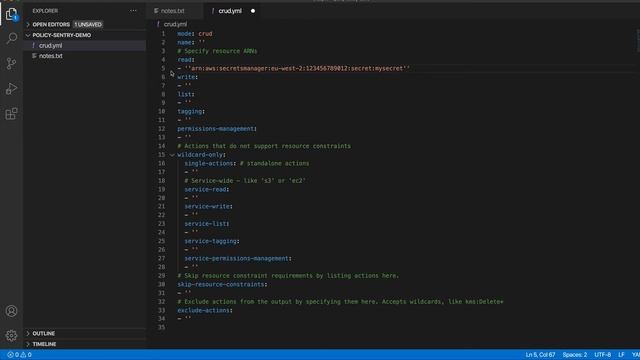This screenshot has width=640, height=360.
Task: Click the 'exclude-actions:' key
Action: pos(204,310)
